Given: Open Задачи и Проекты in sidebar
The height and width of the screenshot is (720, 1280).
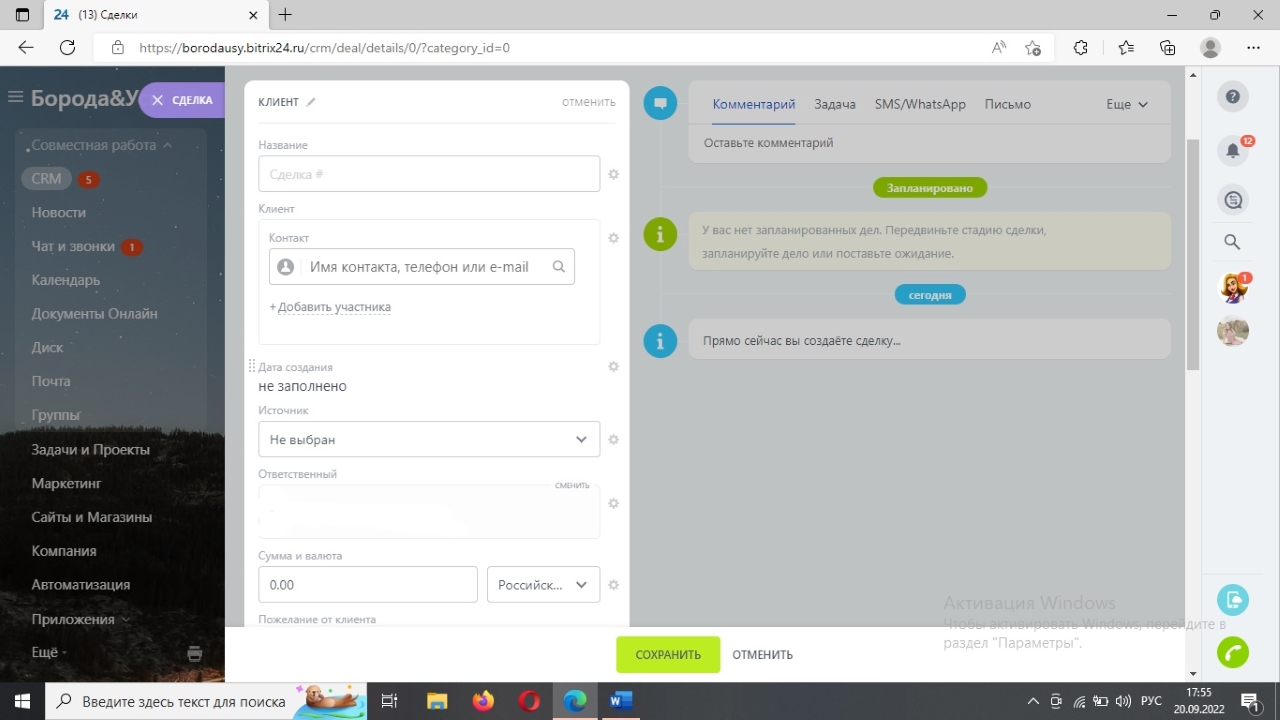Looking at the screenshot, I should point(91,449).
